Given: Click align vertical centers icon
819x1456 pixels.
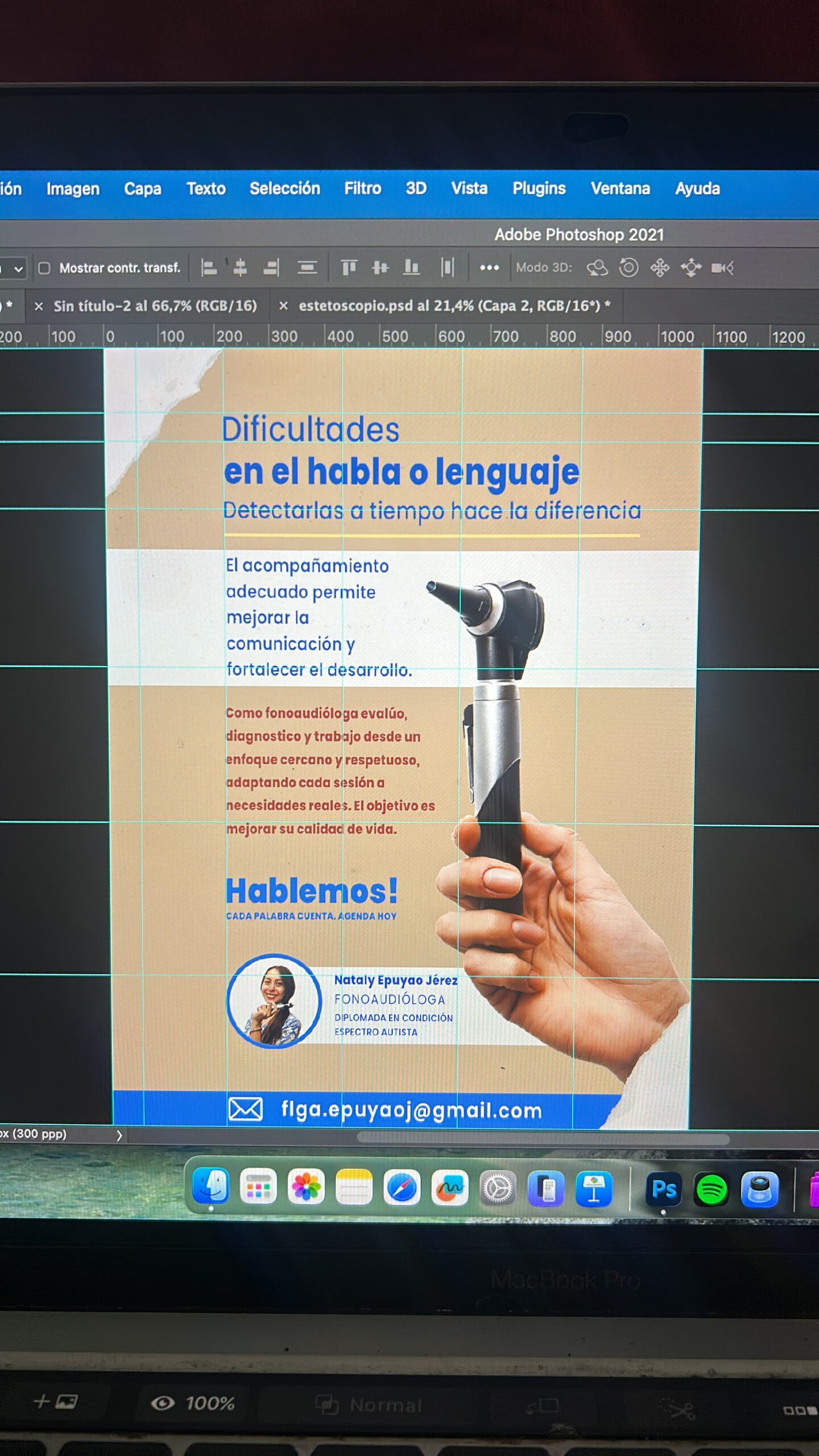Looking at the screenshot, I should coord(380,267).
